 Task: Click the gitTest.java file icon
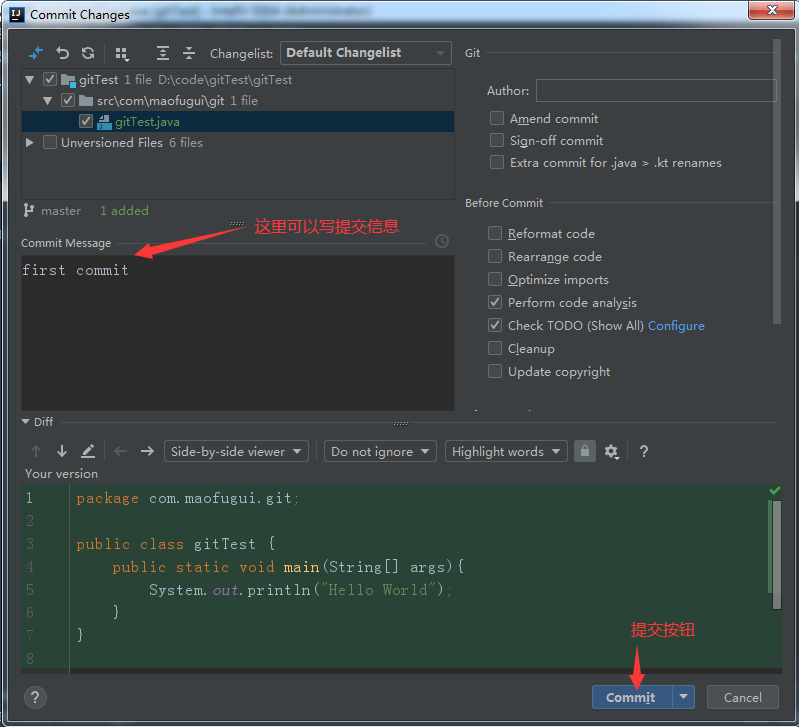tap(104, 122)
